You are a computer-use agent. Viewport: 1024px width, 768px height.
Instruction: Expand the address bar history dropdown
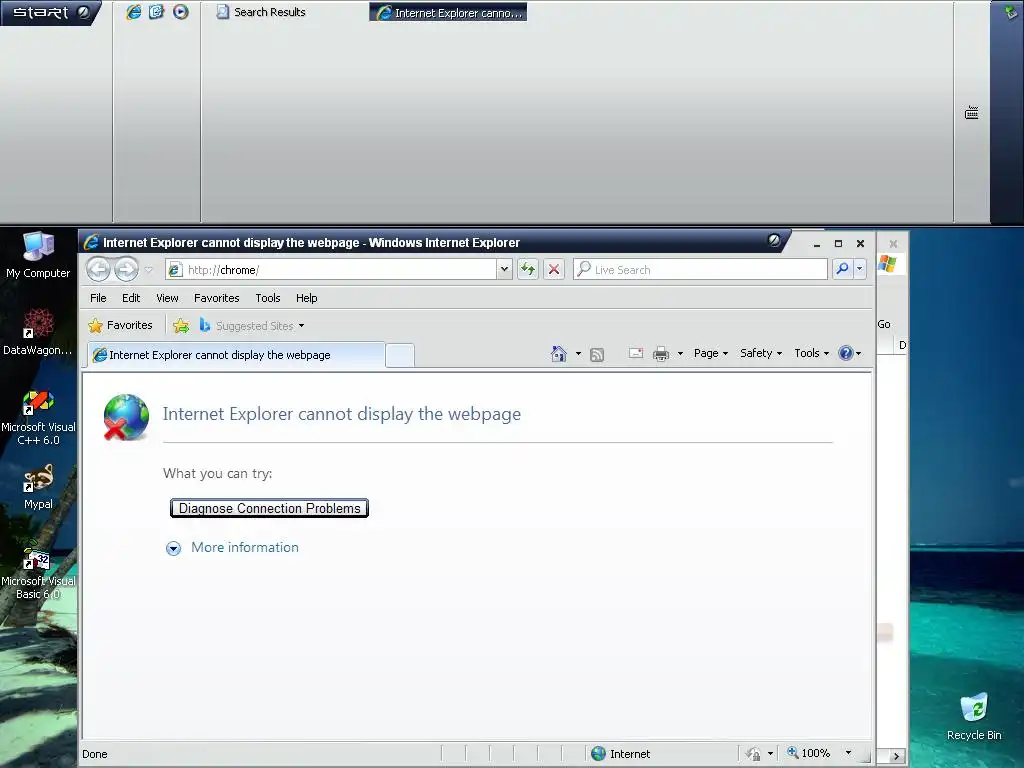click(504, 270)
